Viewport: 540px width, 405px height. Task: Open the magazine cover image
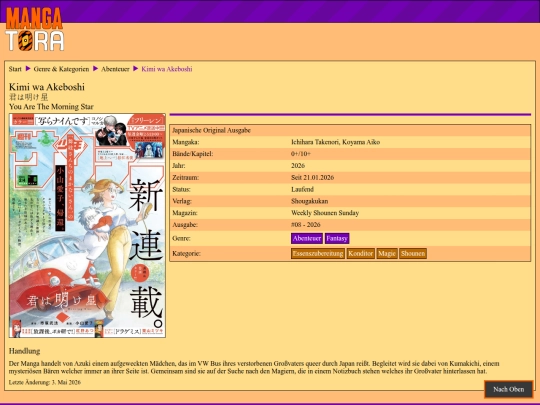click(87, 226)
